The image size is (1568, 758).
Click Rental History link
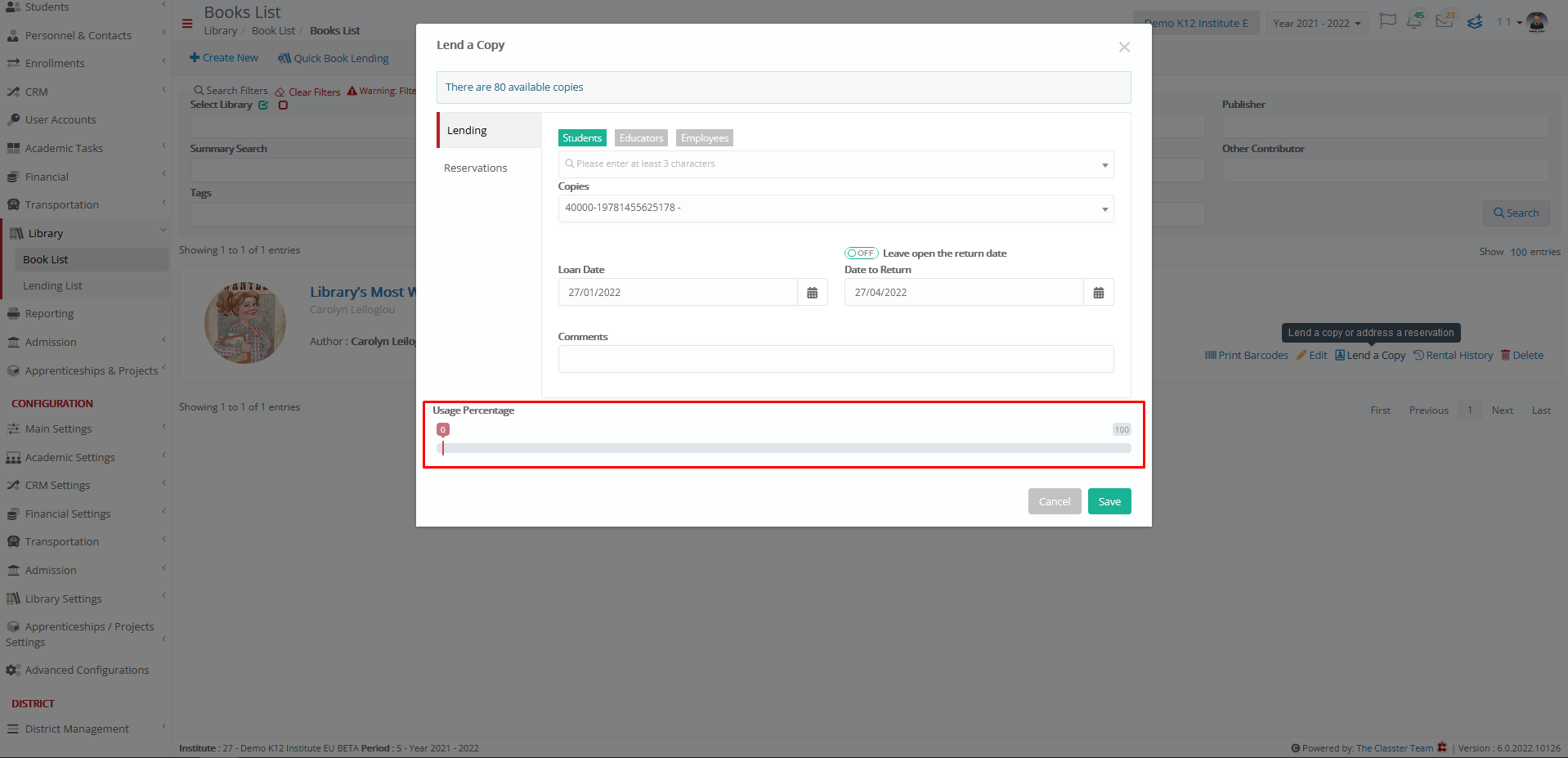pyautogui.click(x=1454, y=355)
